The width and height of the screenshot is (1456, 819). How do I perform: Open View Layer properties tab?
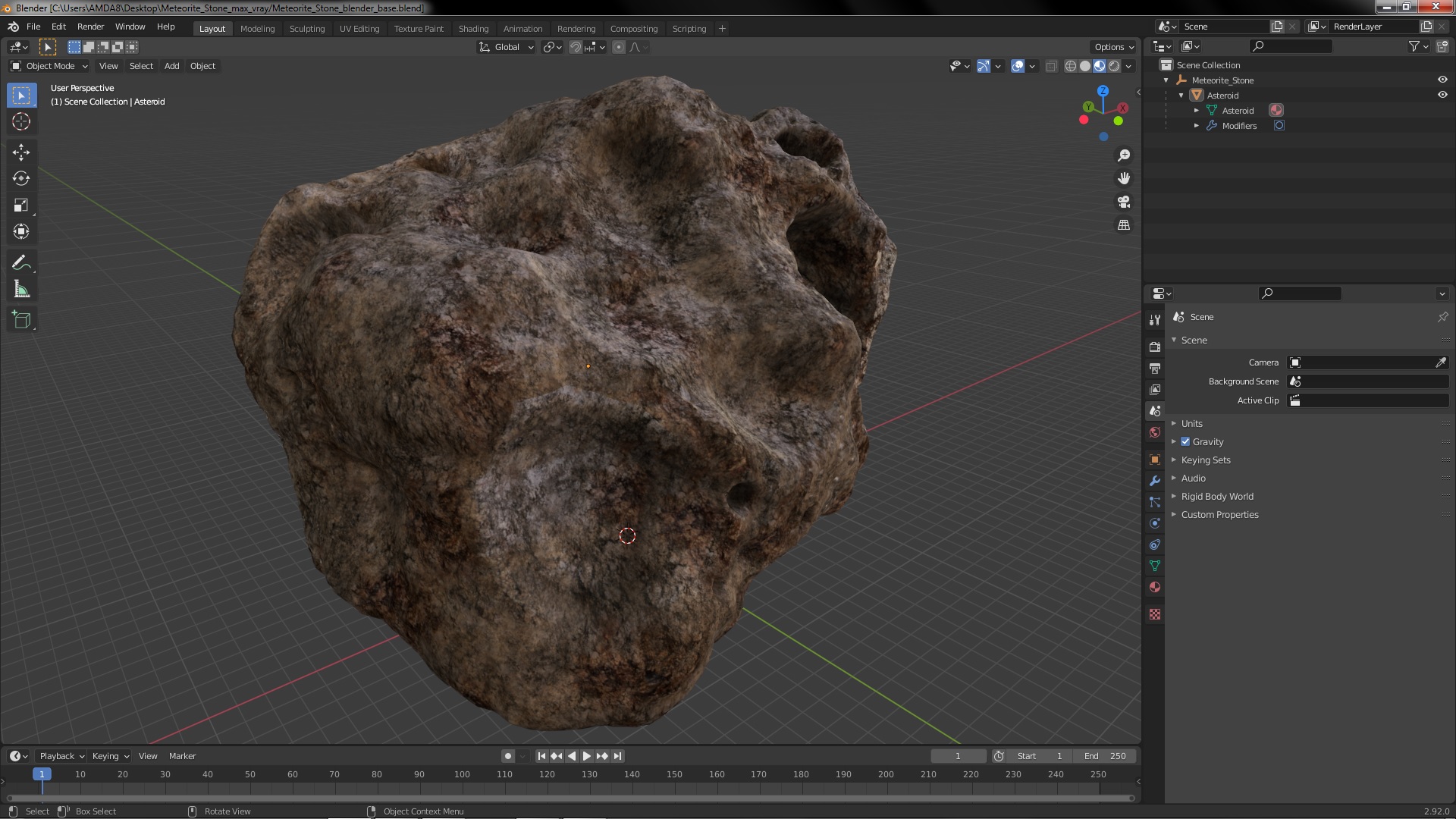1155,389
